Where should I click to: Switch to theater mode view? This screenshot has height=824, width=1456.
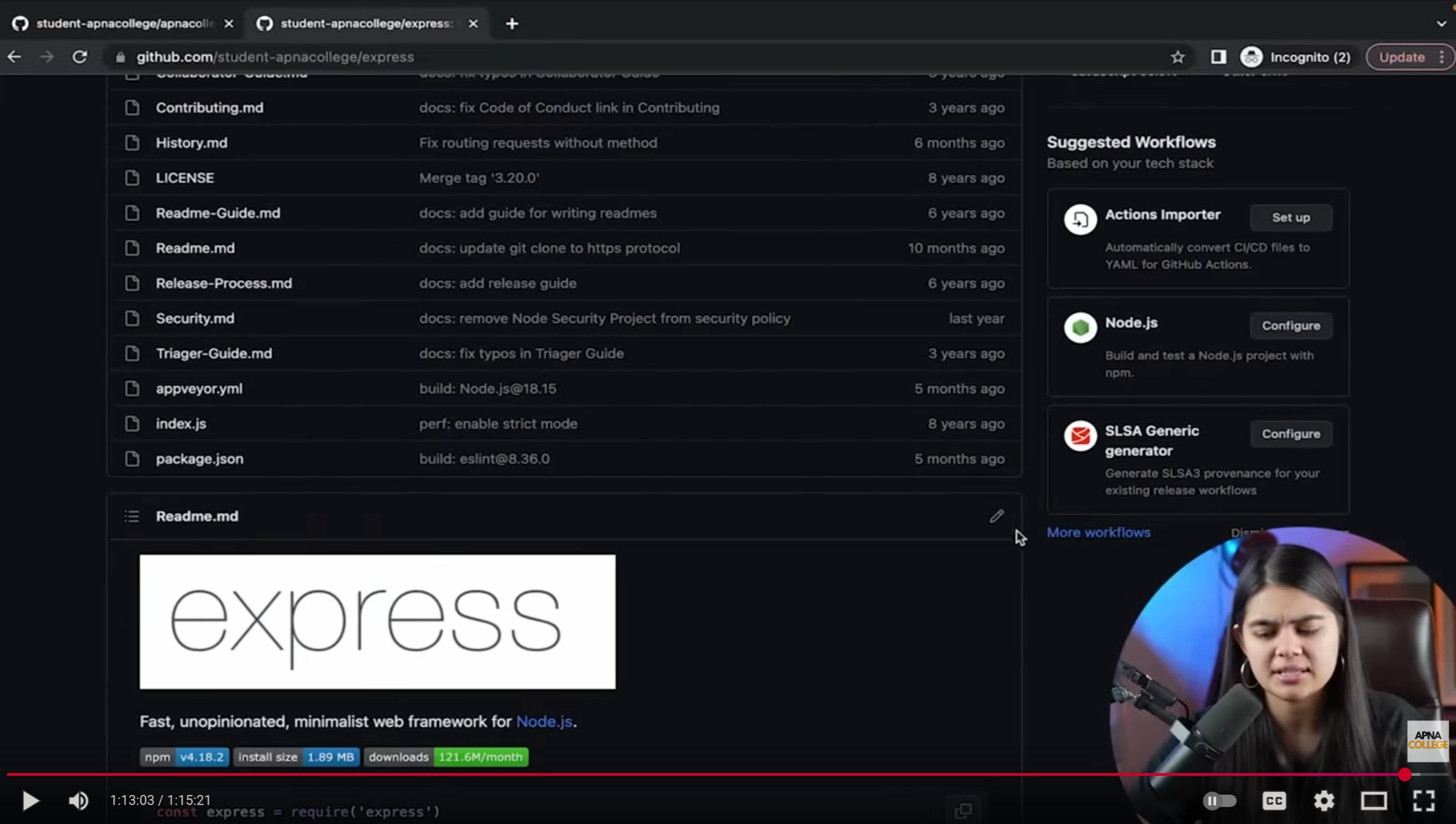click(x=1373, y=800)
